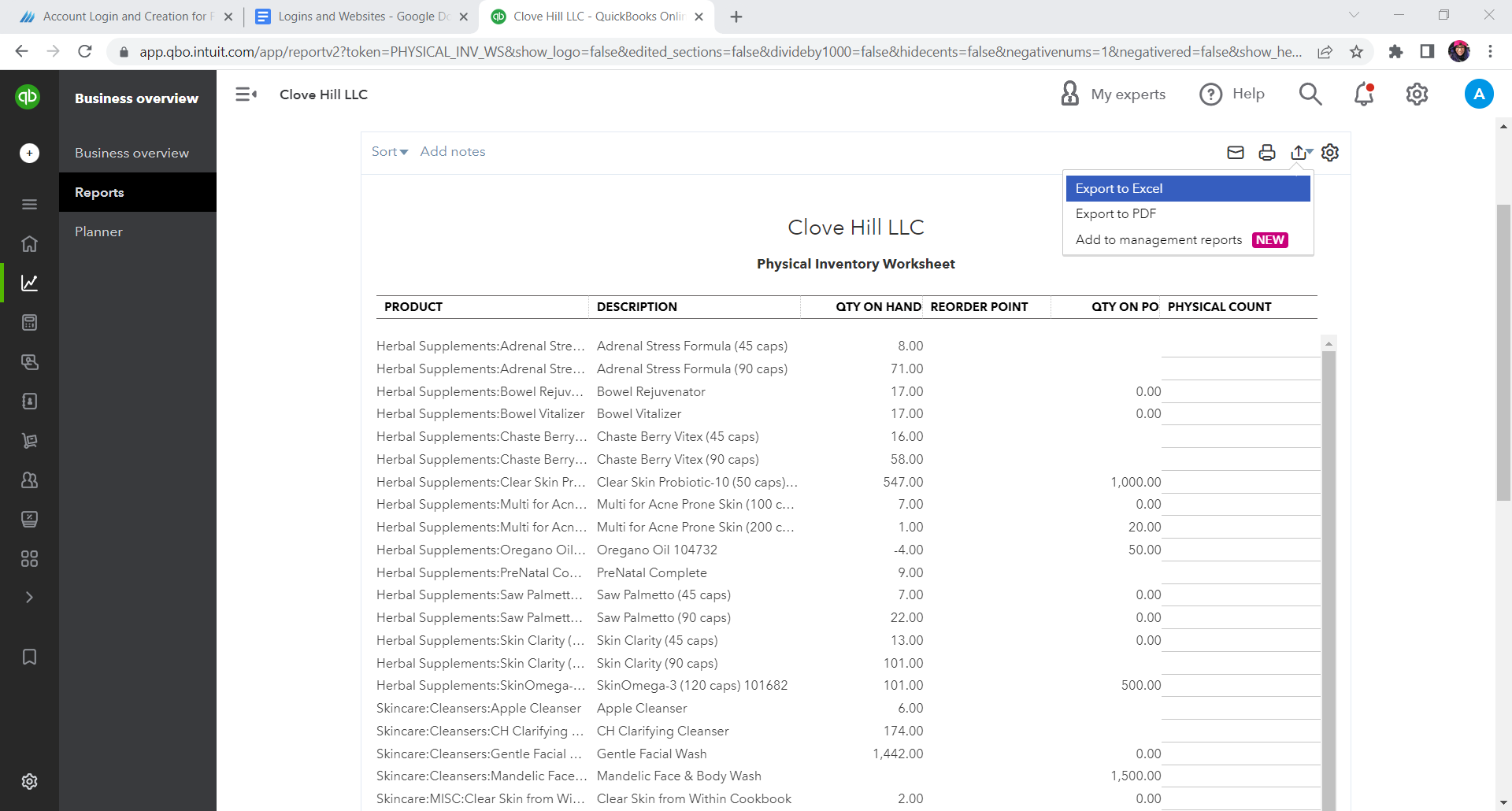Open Help menu

[x=1232, y=94]
